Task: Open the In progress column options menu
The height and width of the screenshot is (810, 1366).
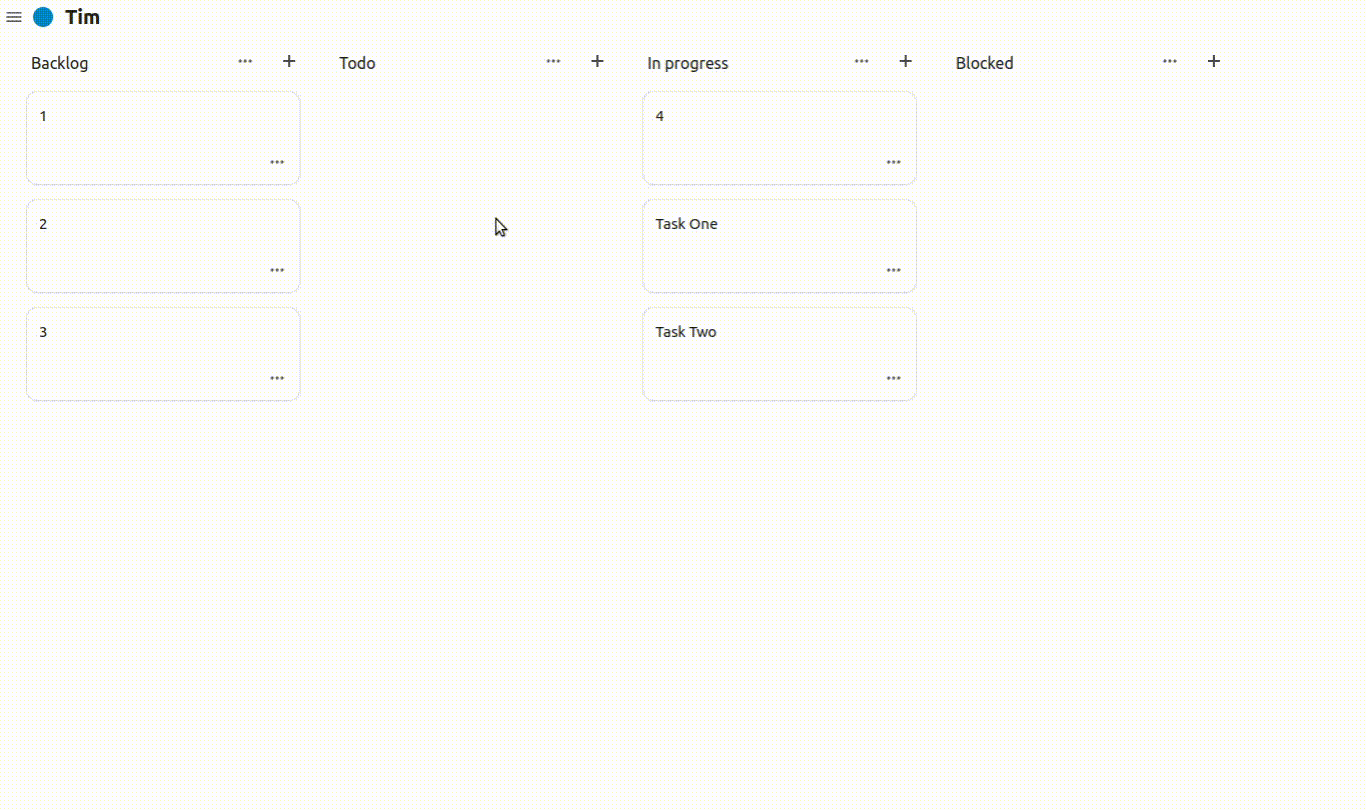Action: [x=861, y=62]
